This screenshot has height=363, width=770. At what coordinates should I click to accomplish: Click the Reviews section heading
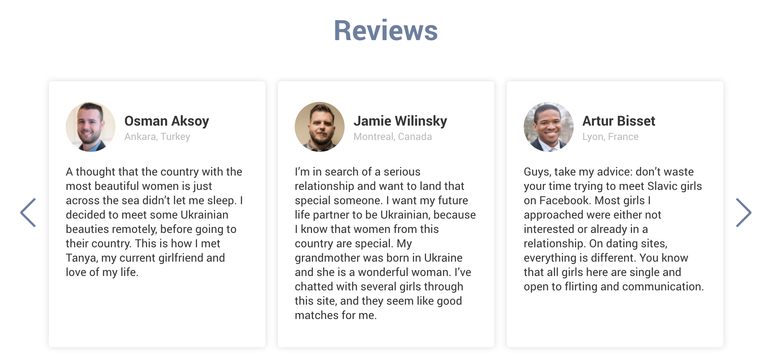[x=385, y=30]
